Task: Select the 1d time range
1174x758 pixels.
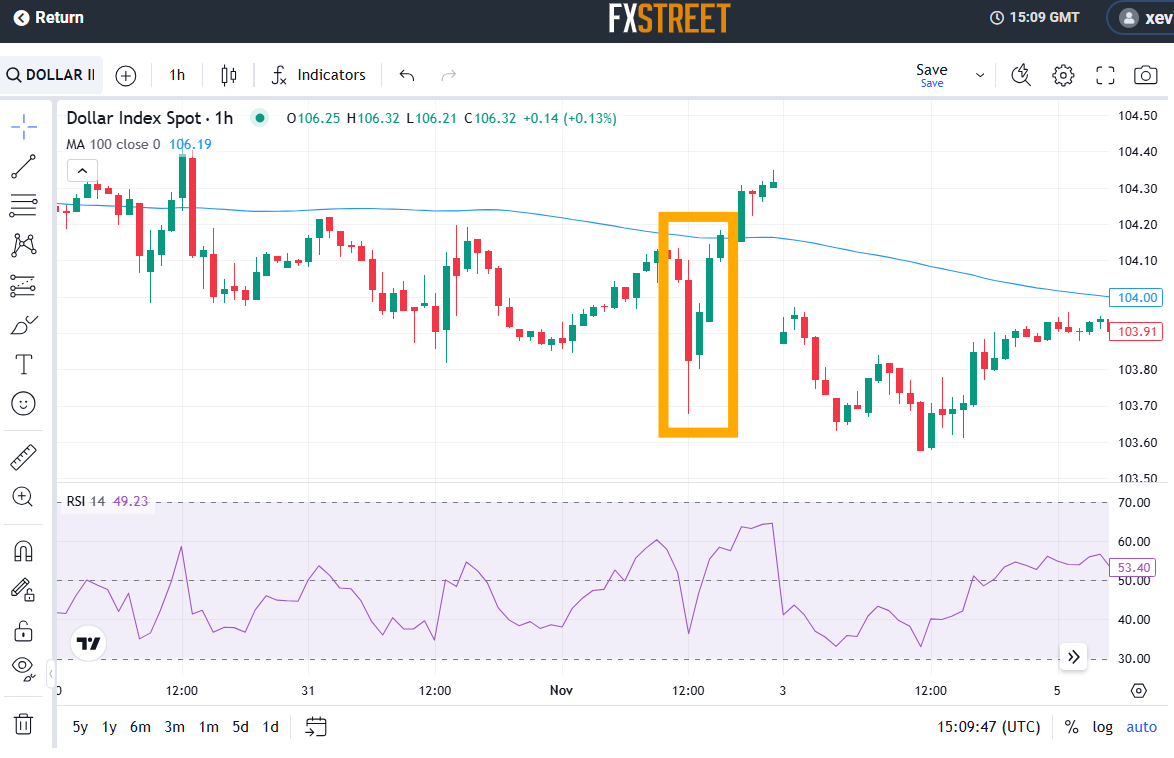Action: tap(270, 727)
